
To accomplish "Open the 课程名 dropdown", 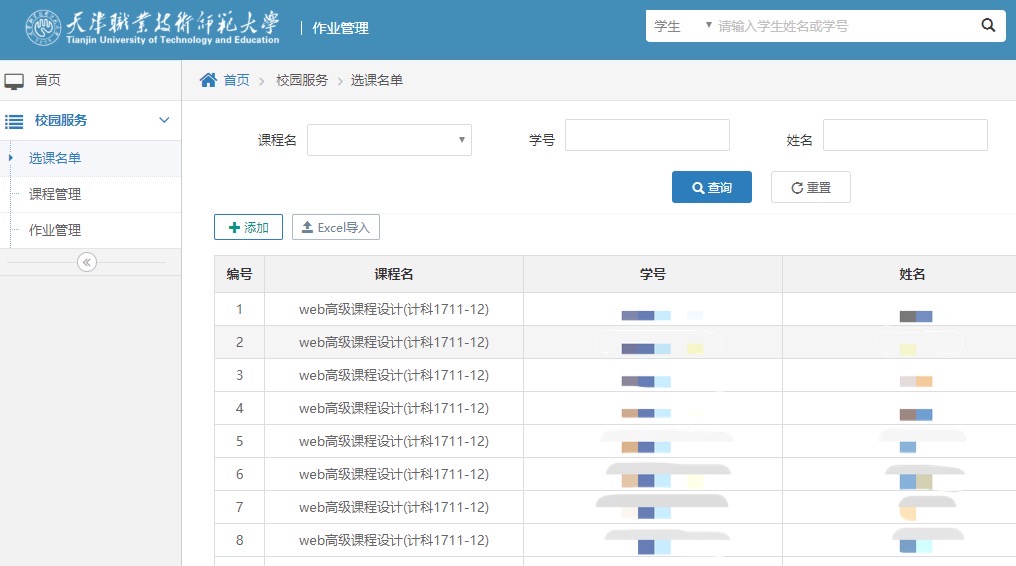I will point(389,140).
